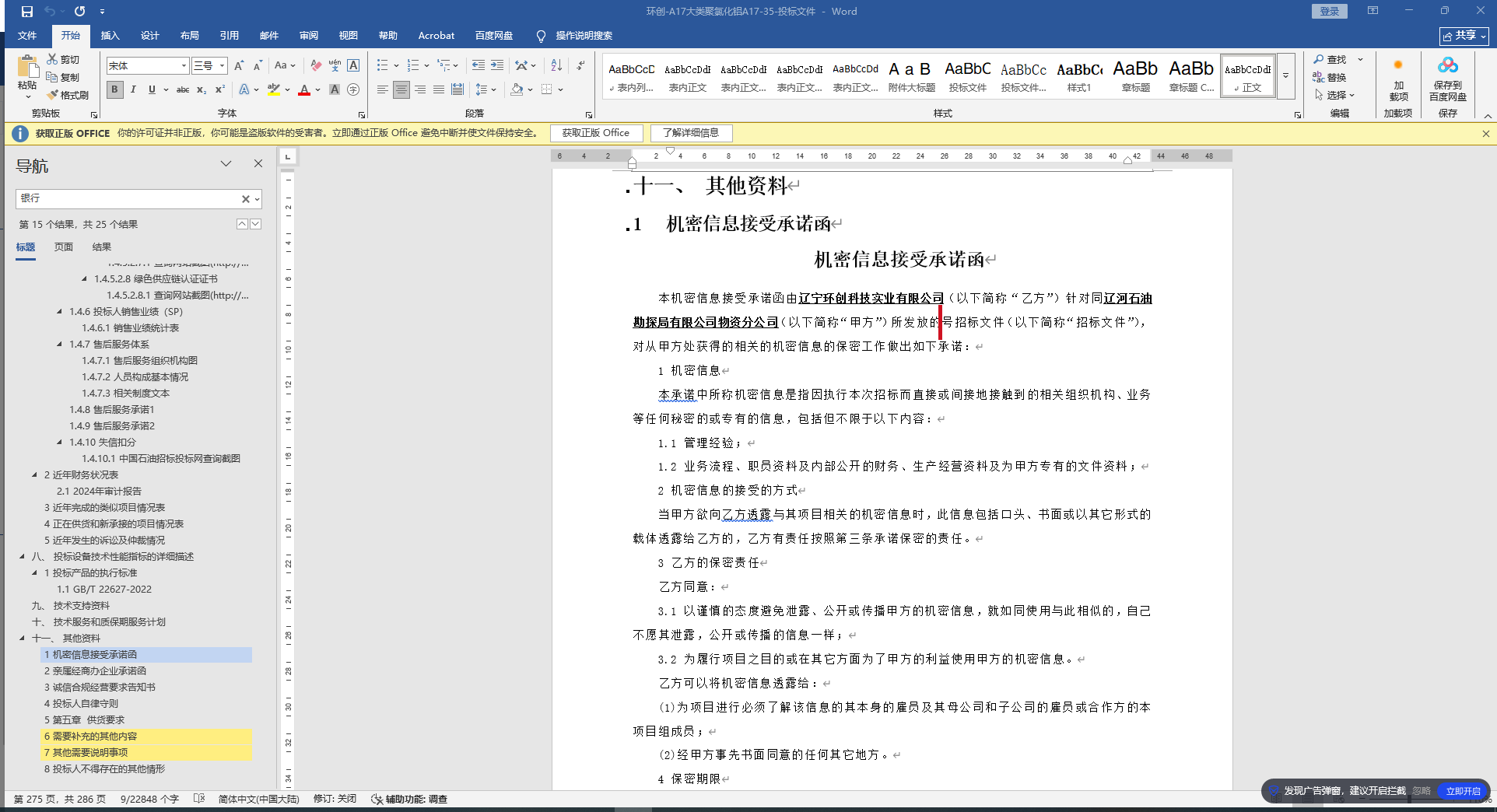Viewport: 1497px width, 812px height.
Task: Click the 获取正版 Office button
Action: [595, 133]
